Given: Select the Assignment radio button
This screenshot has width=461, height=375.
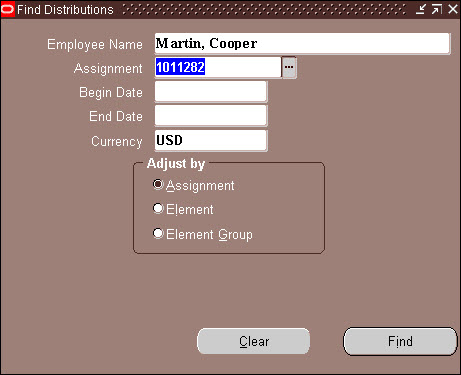Looking at the screenshot, I should [158, 184].
